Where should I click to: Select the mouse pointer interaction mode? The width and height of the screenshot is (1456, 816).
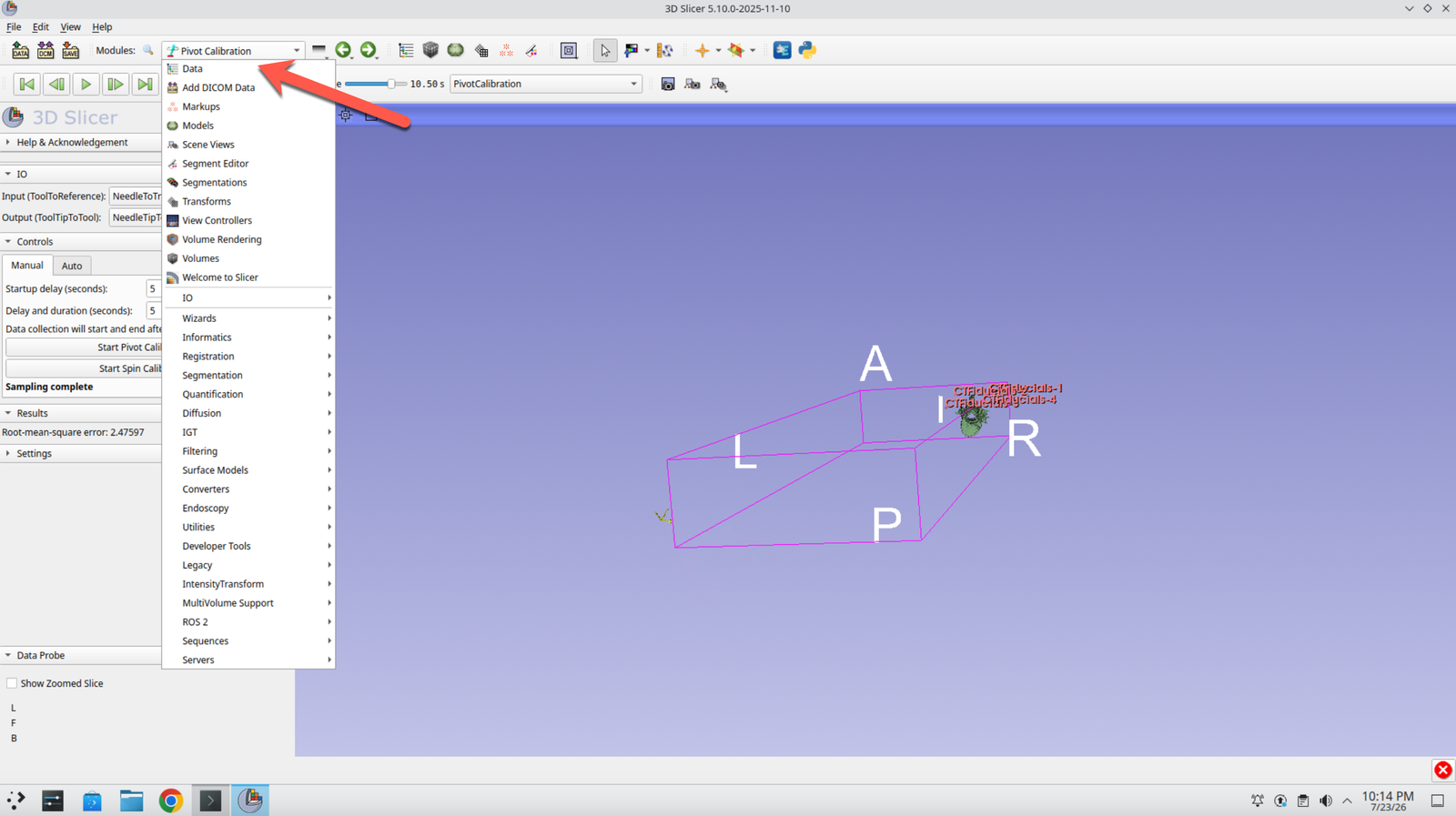pyautogui.click(x=605, y=50)
